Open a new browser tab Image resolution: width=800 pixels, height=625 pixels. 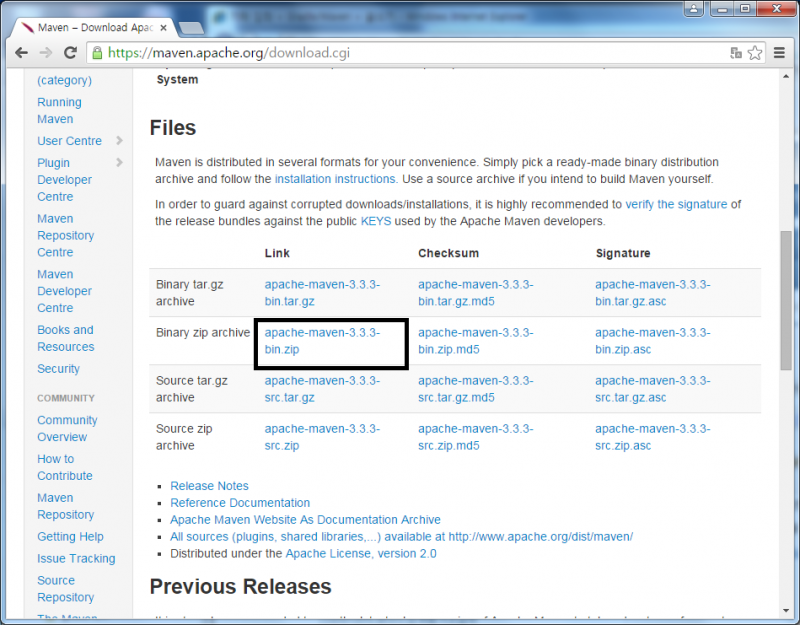[191, 28]
